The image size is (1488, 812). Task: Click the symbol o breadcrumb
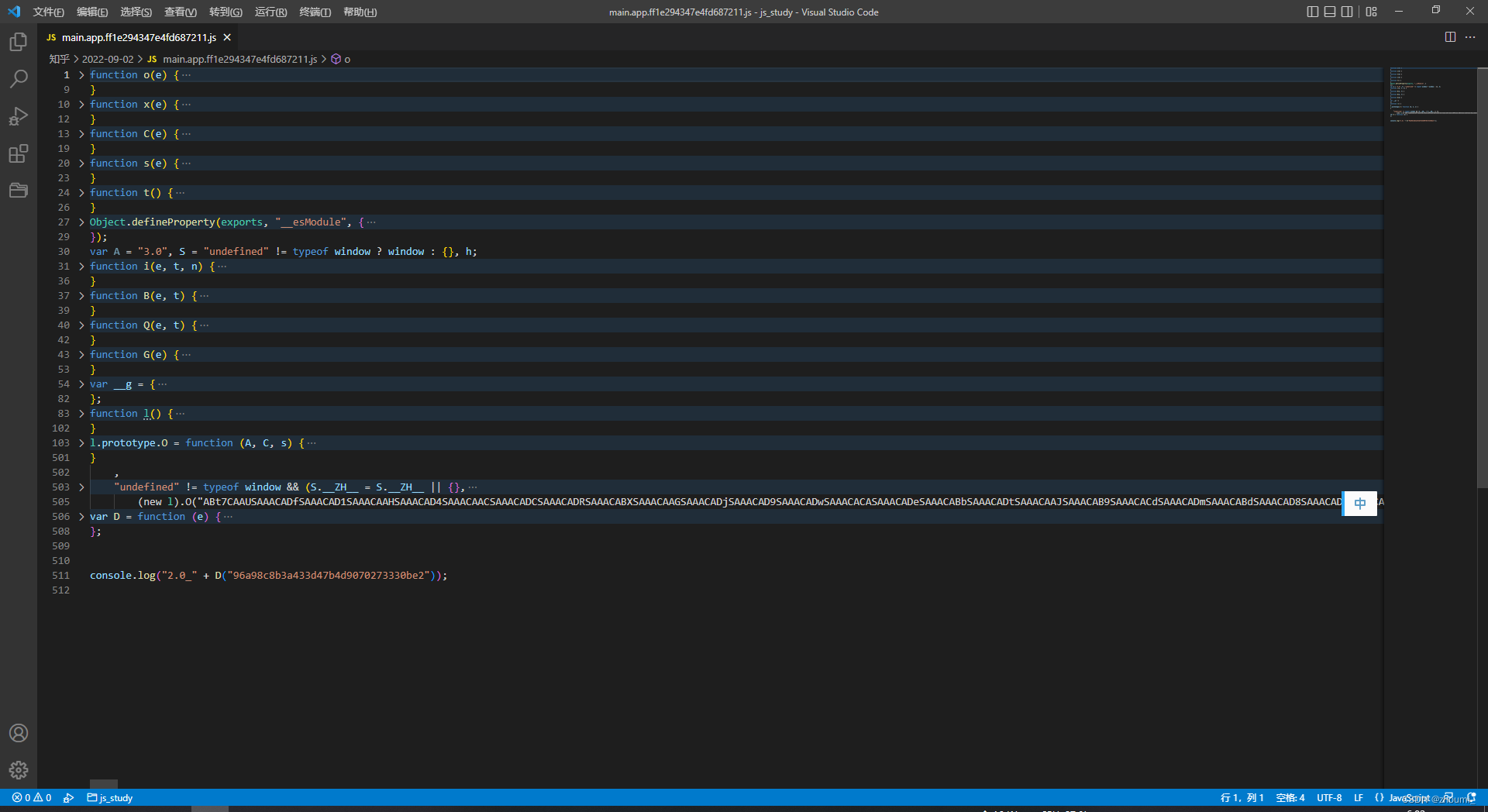click(341, 59)
